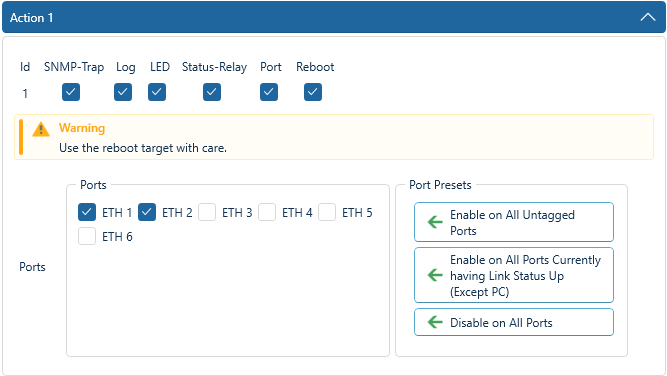Image resolution: width=667 pixels, height=376 pixels.
Task: Uncheck the ETH 2 port
Action: 147,212
